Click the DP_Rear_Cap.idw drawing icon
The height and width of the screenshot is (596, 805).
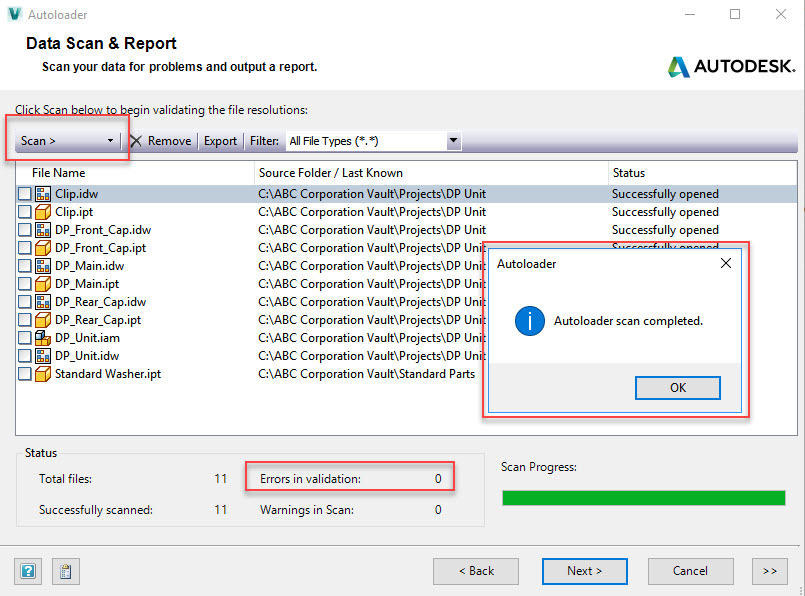pyautogui.click(x=43, y=302)
